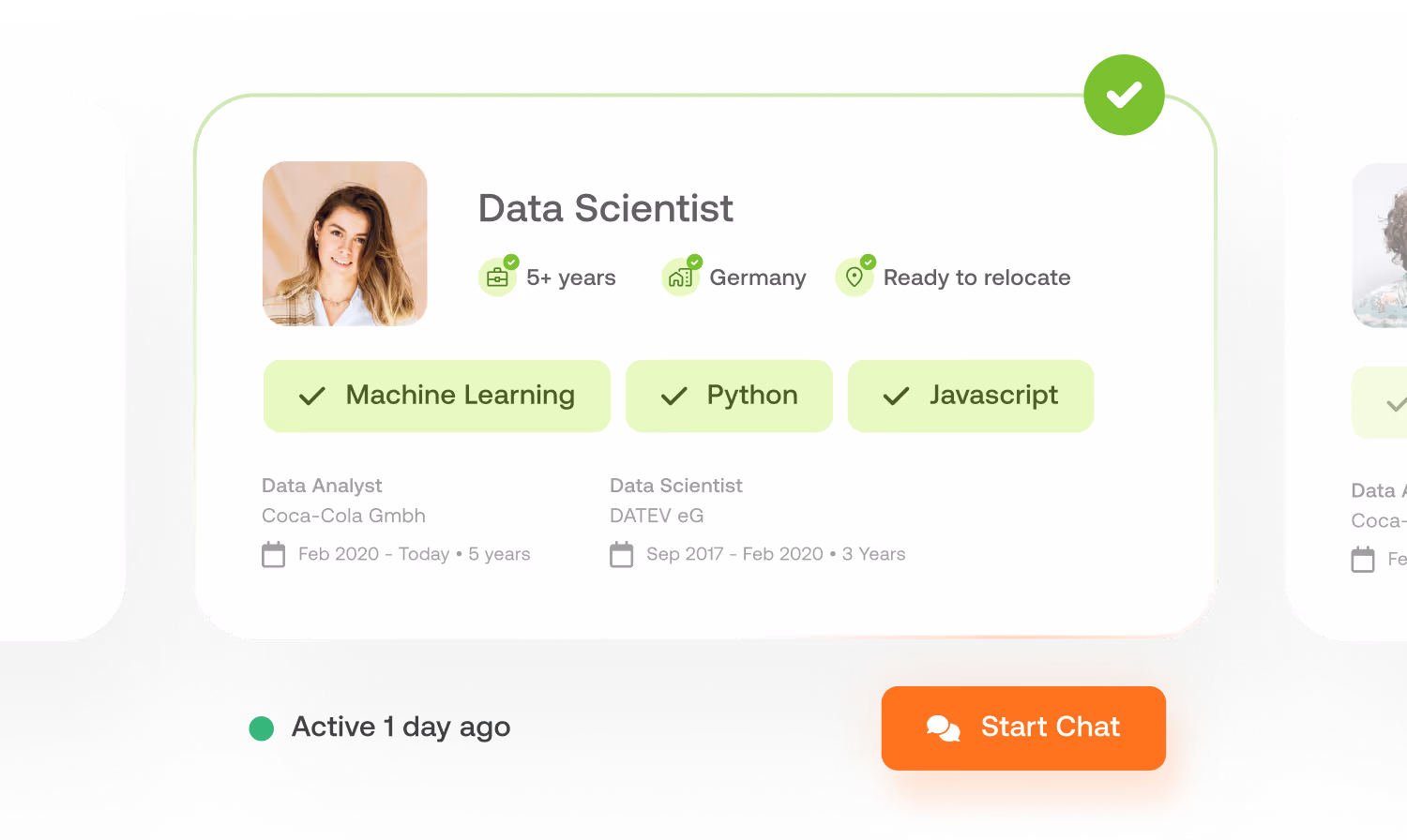The image size is (1407, 840).
Task: Click the green verified checkmark badge
Action: [1124, 95]
